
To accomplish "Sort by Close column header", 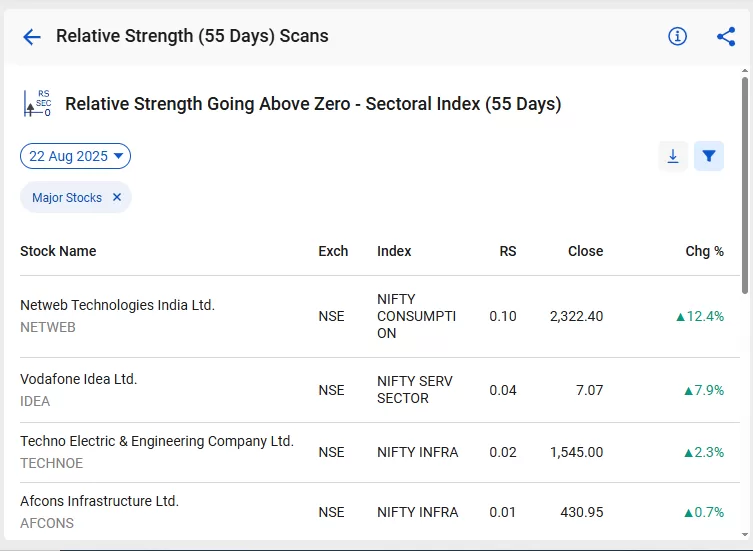I will tap(585, 251).
